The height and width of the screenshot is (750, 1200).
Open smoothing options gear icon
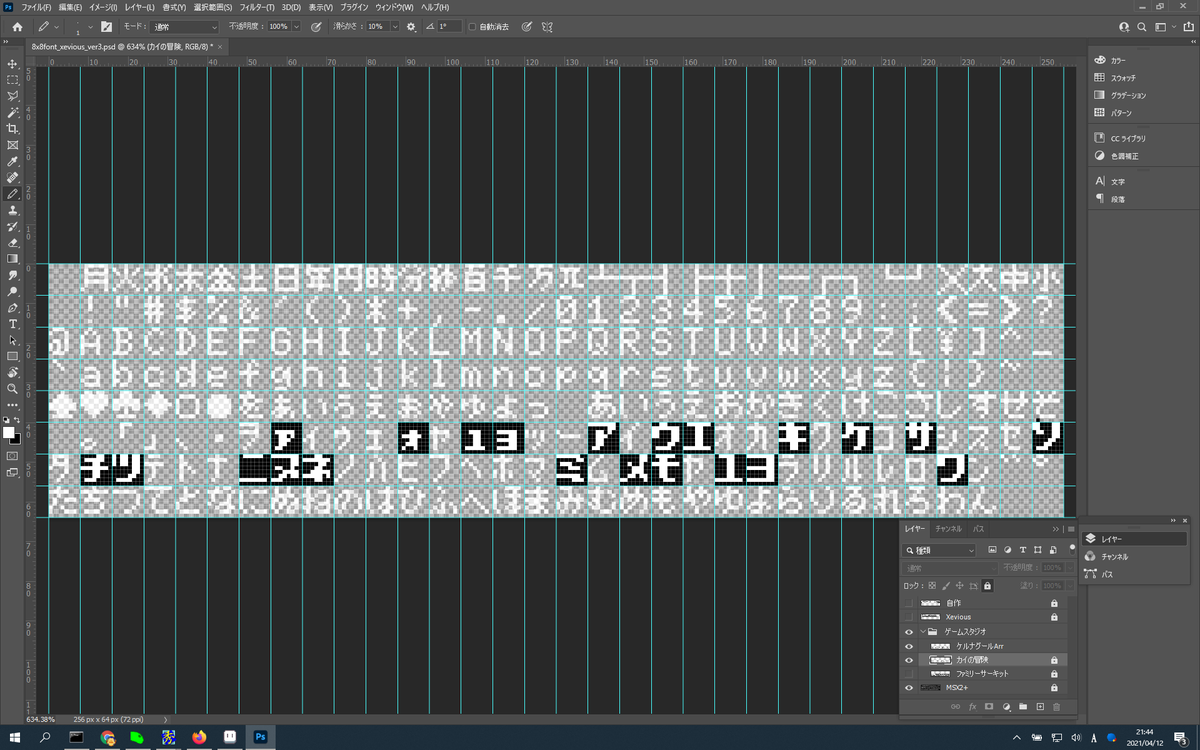411,26
